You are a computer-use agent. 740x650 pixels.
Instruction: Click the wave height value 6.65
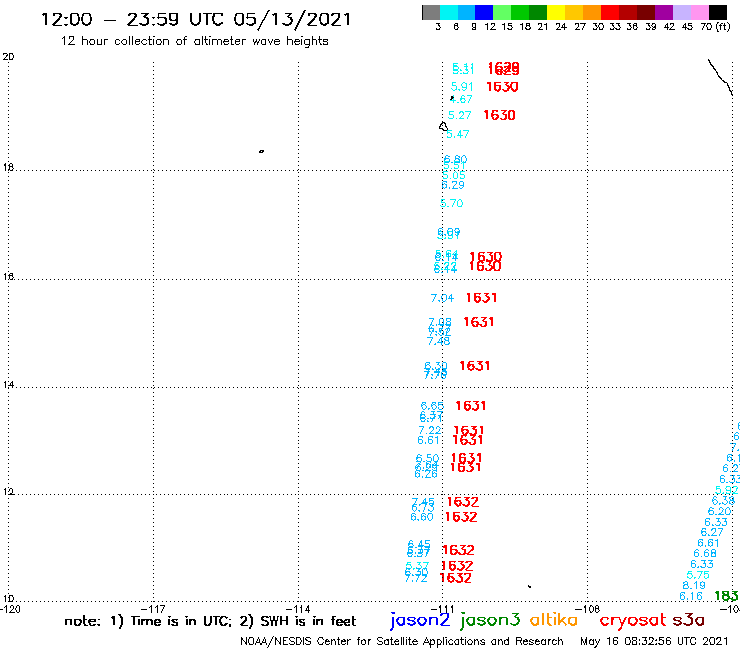[x=432, y=406]
